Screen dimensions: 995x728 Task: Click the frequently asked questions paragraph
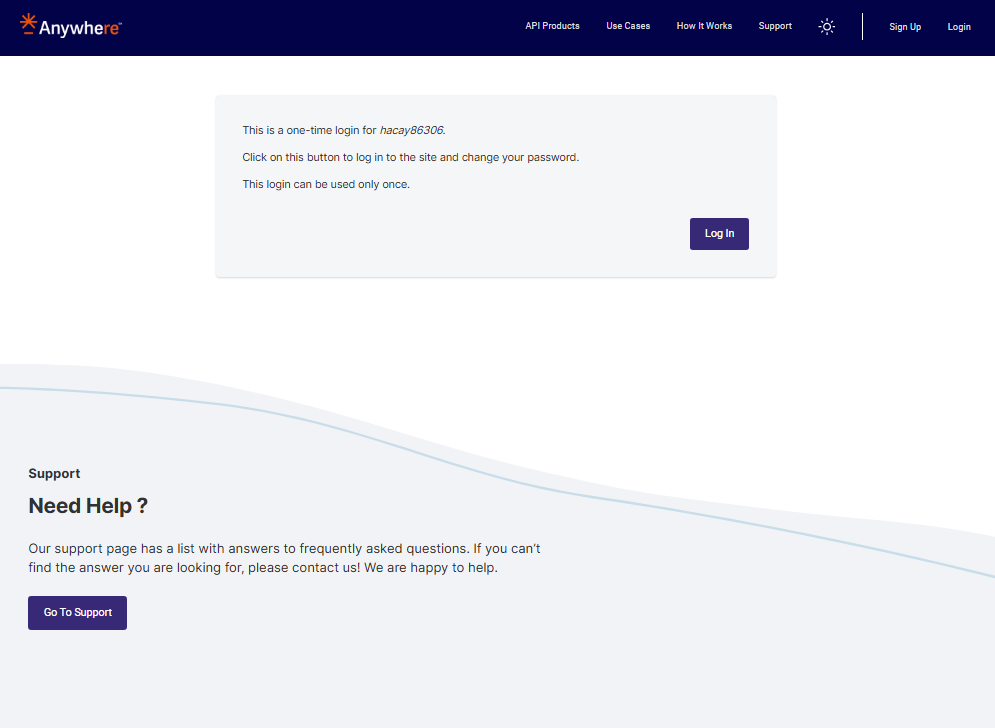tap(284, 558)
